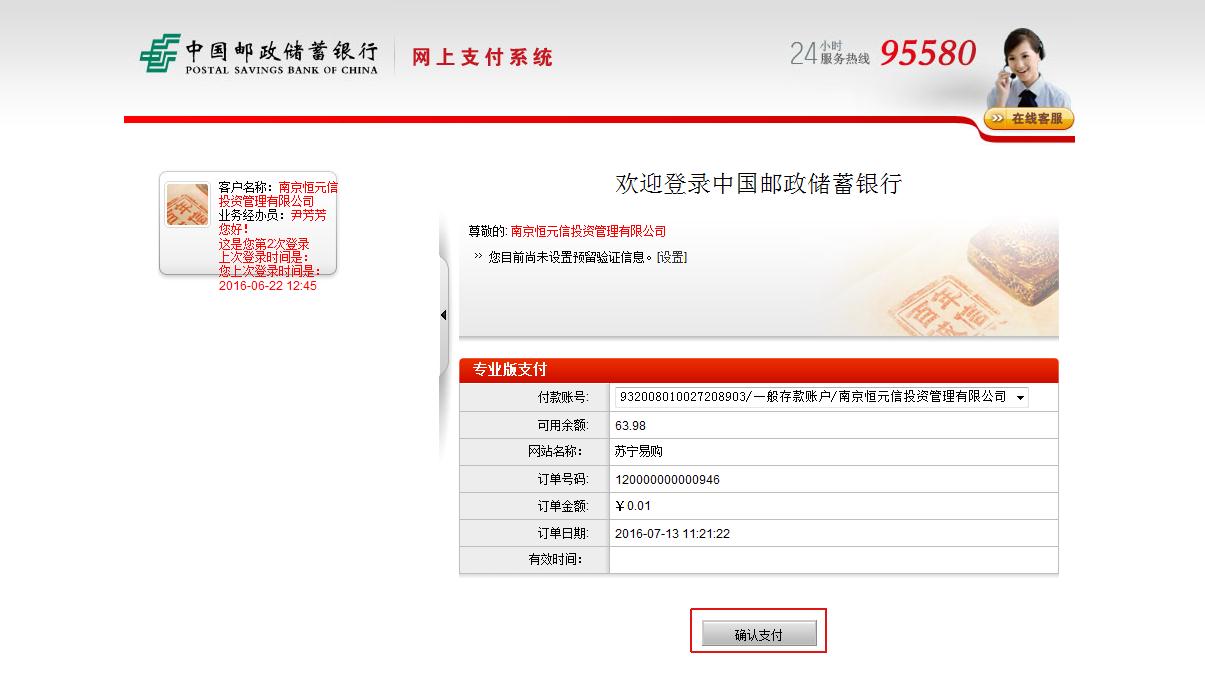Collapse the left sidebar with arrow handle

click(443, 315)
